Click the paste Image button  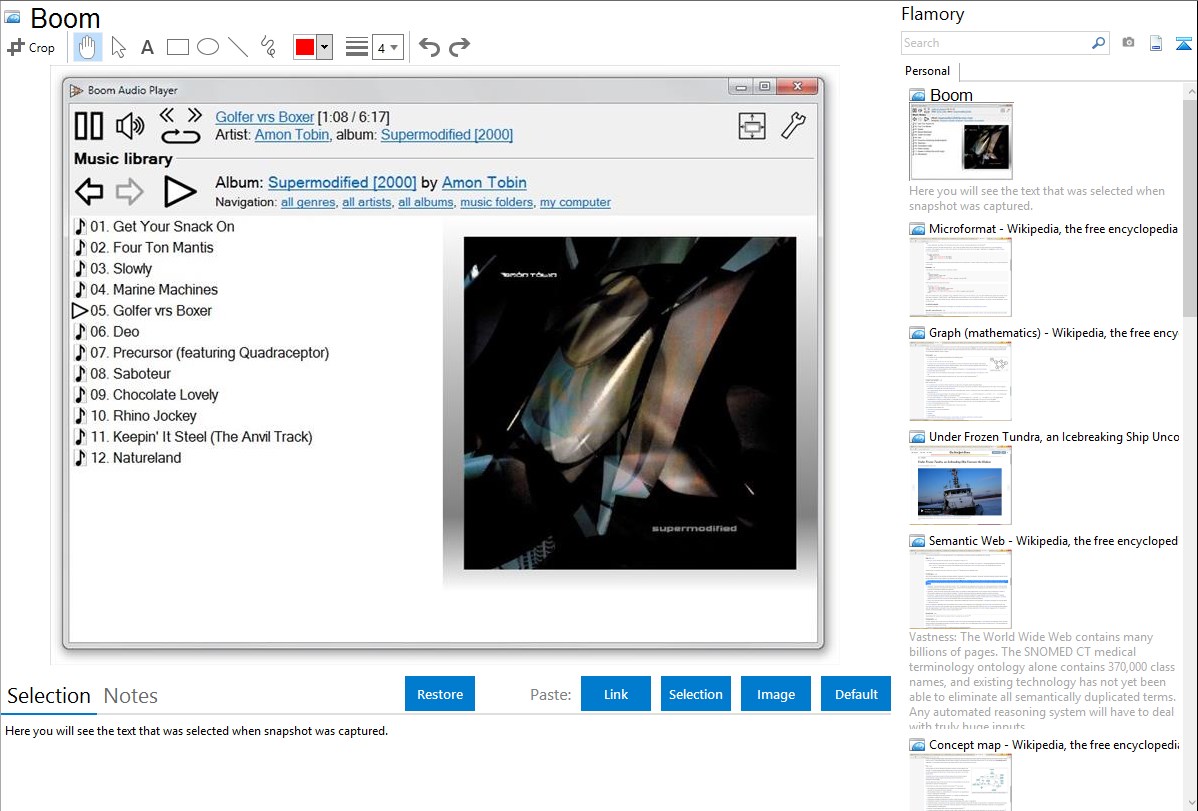click(775, 694)
